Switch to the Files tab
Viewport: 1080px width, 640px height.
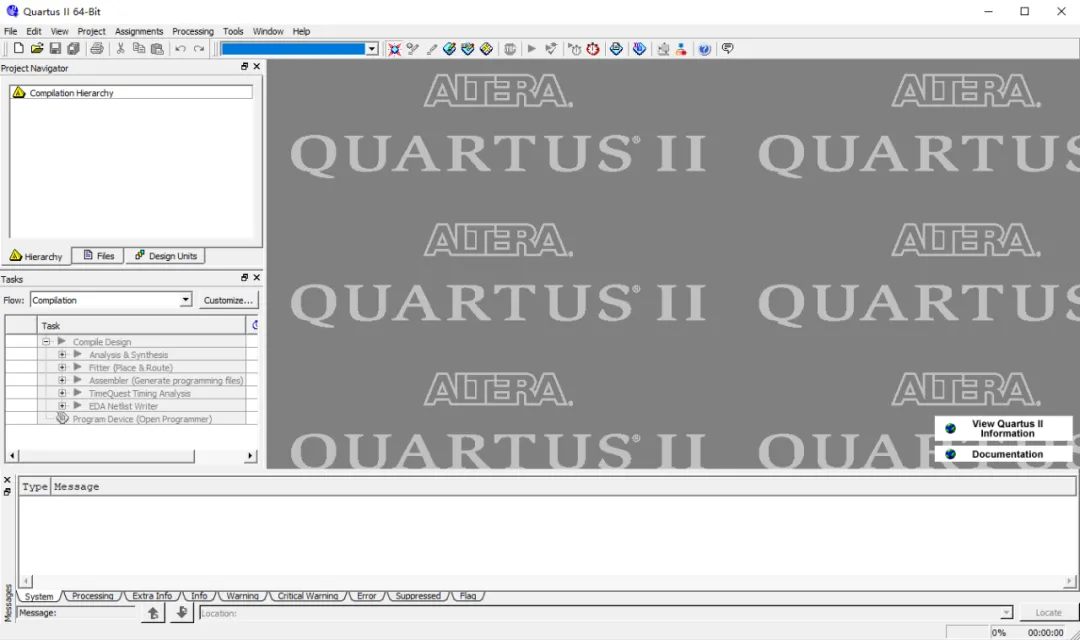(x=98, y=256)
